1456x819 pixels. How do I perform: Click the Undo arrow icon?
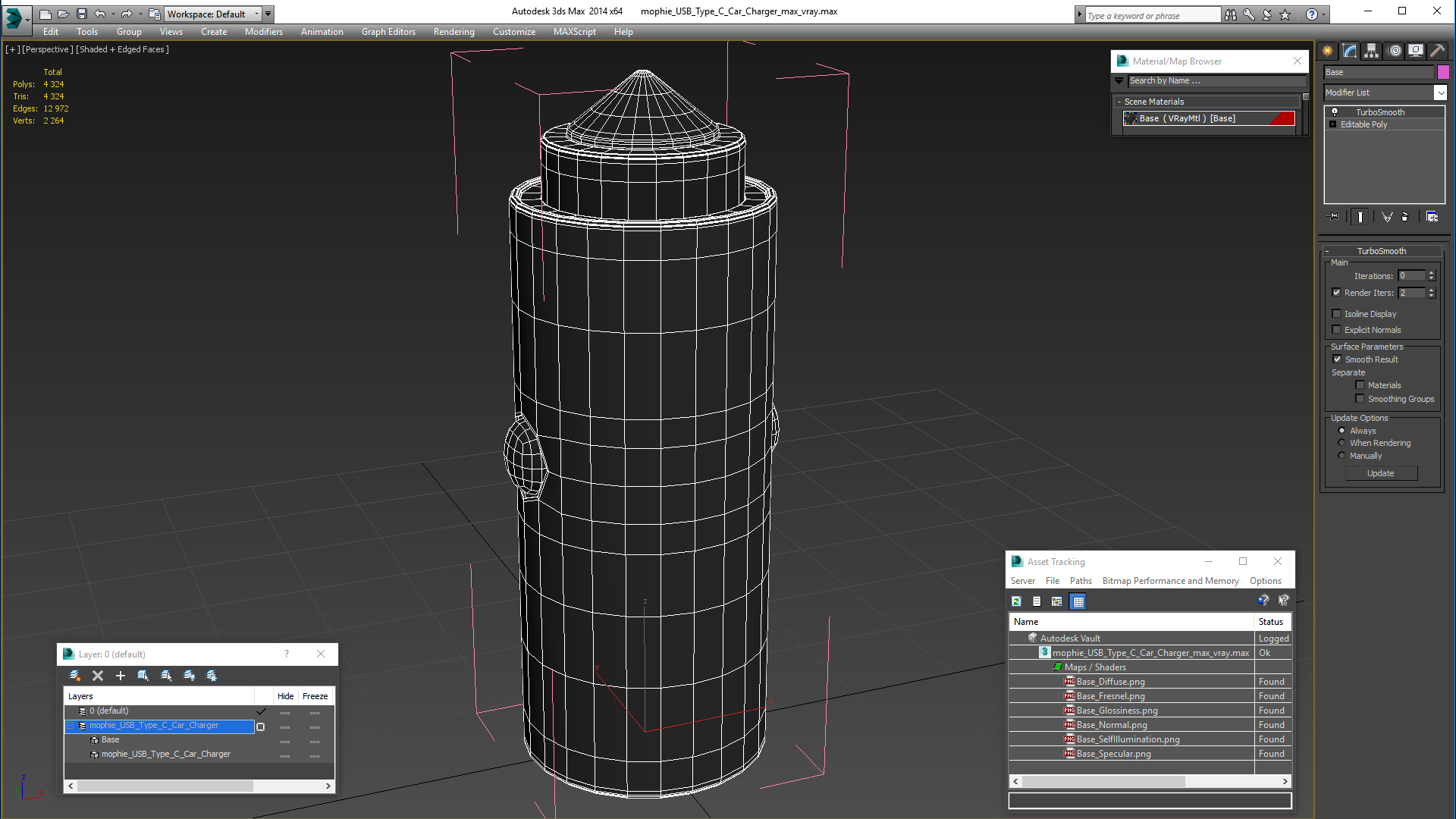(x=99, y=14)
